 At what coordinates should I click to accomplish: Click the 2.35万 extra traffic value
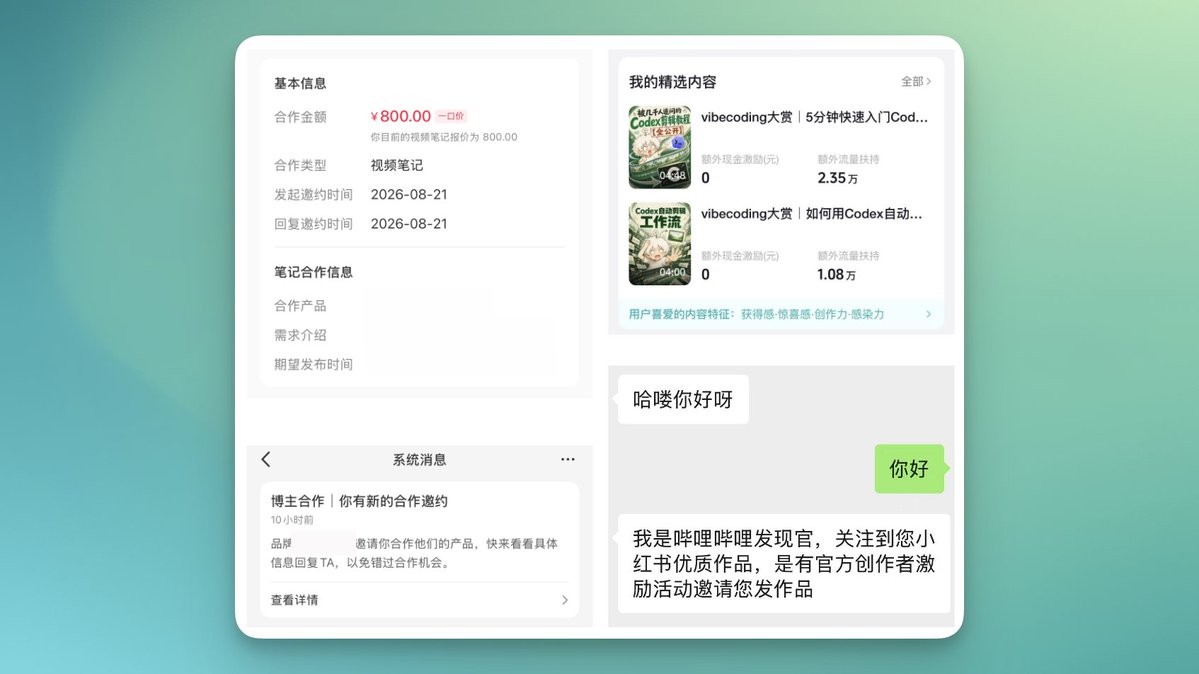(837, 178)
